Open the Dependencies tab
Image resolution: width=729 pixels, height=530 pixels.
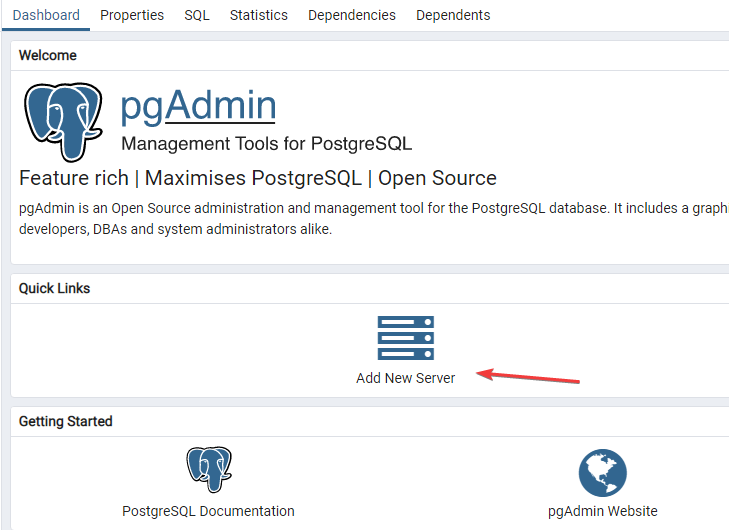351,15
